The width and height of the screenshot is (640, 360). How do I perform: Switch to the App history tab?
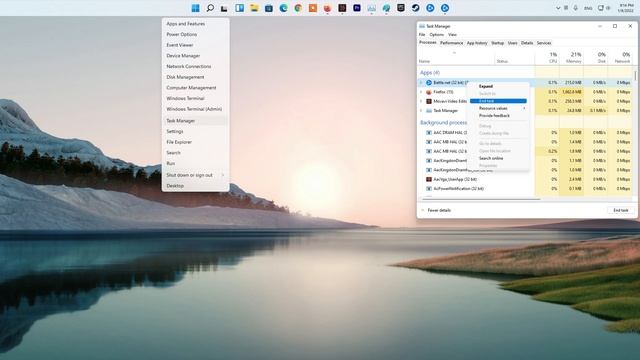click(477, 43)
